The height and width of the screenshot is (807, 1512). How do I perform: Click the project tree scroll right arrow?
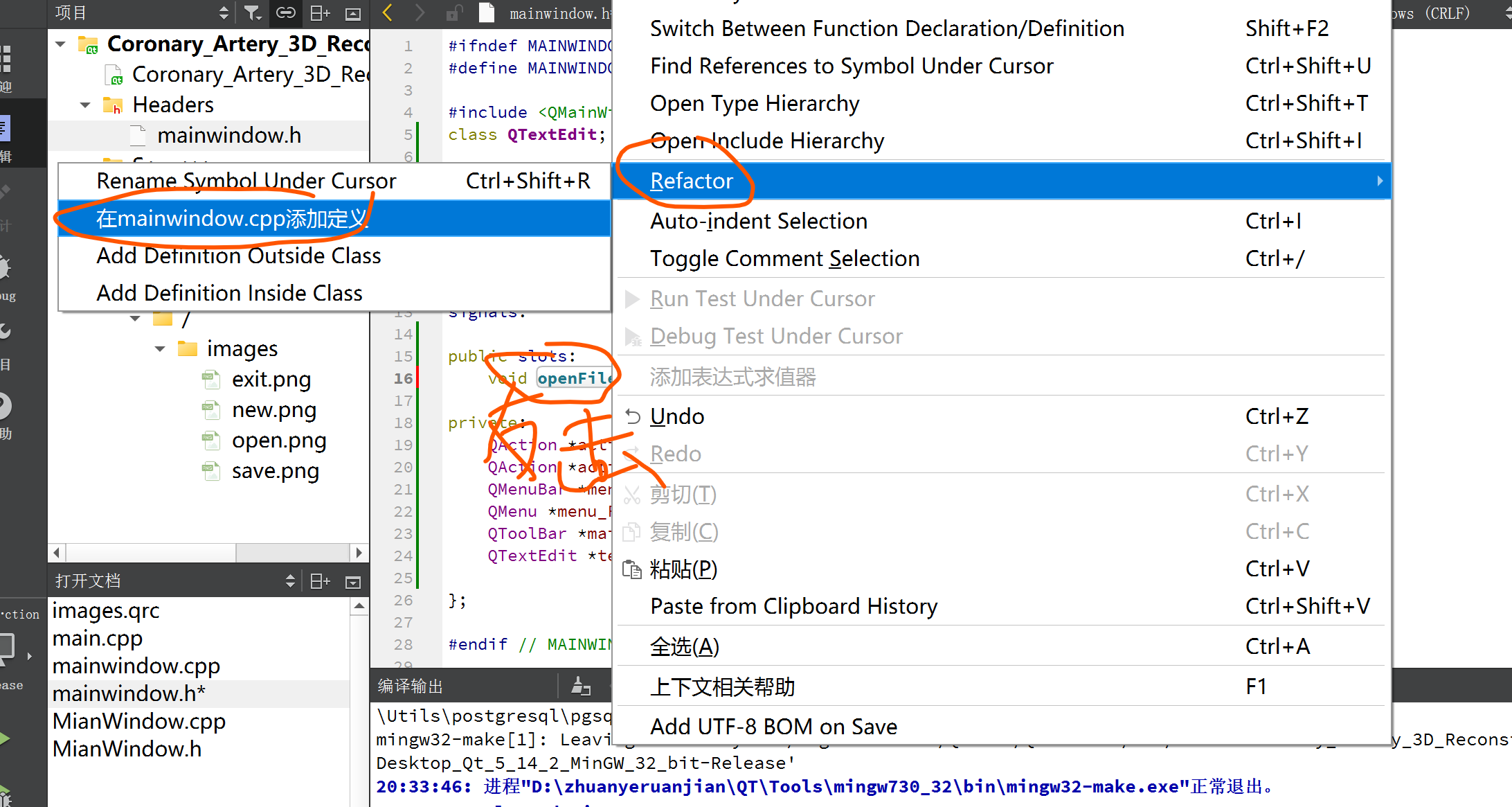358,553
